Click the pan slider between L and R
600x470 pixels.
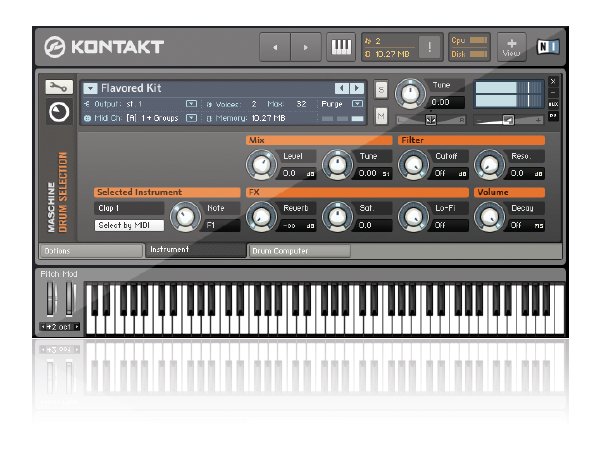pyautogui.click(x=431, y=120)
